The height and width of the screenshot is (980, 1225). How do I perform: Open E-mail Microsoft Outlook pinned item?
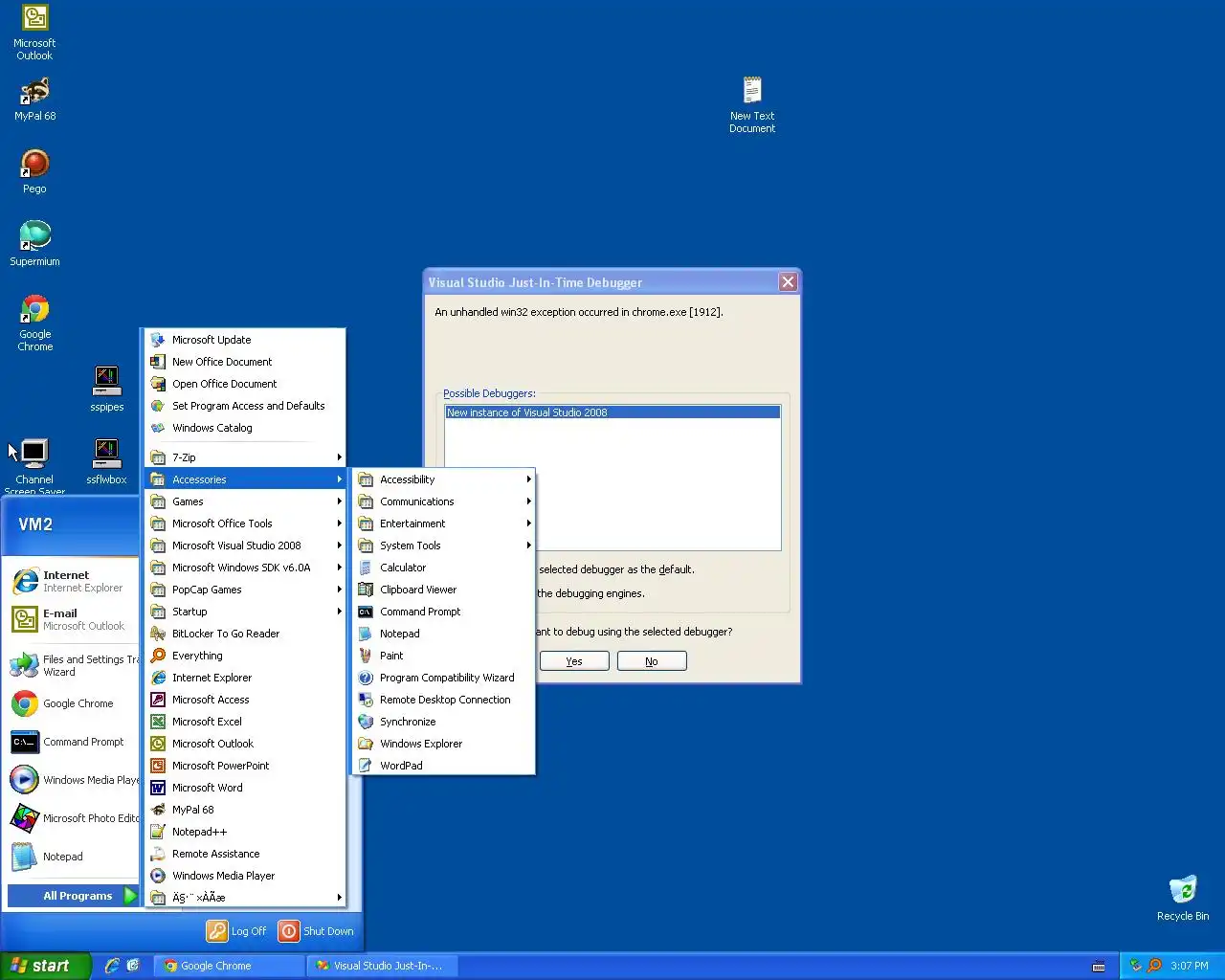73,619
